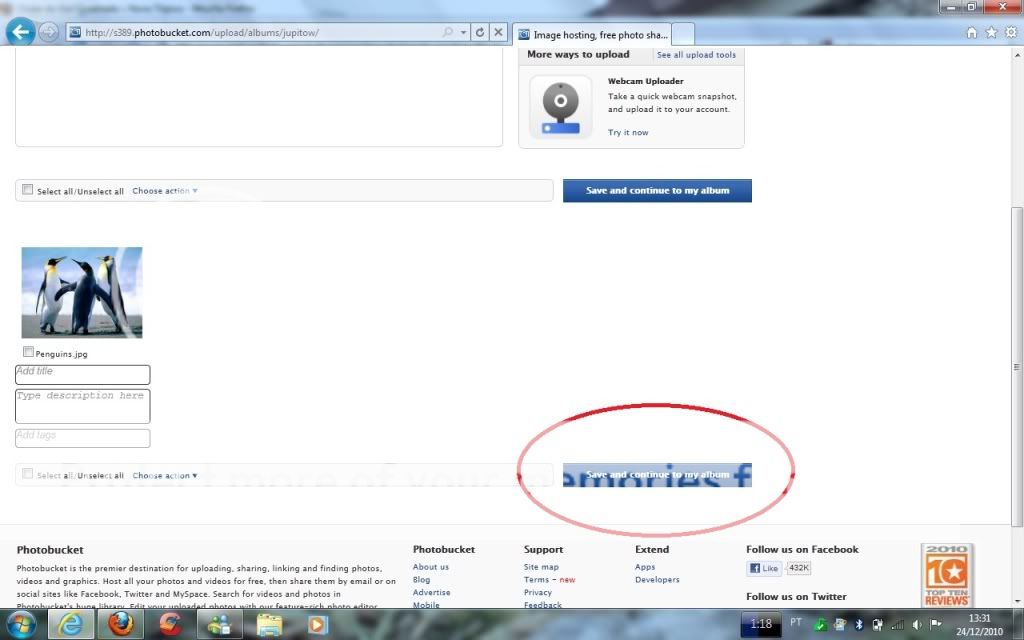Screen dimensions: 1024x640
Task: Open favorites star icon
Action: 991,33
